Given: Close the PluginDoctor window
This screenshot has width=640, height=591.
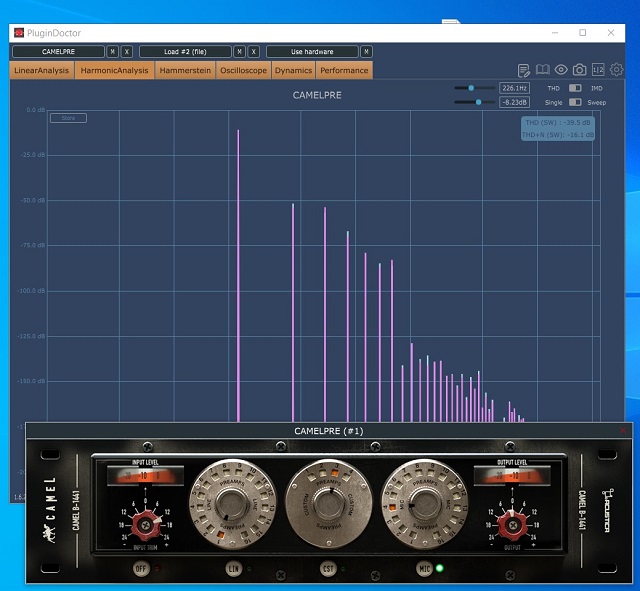Looking at the screenshot, I should click(611, 33).
